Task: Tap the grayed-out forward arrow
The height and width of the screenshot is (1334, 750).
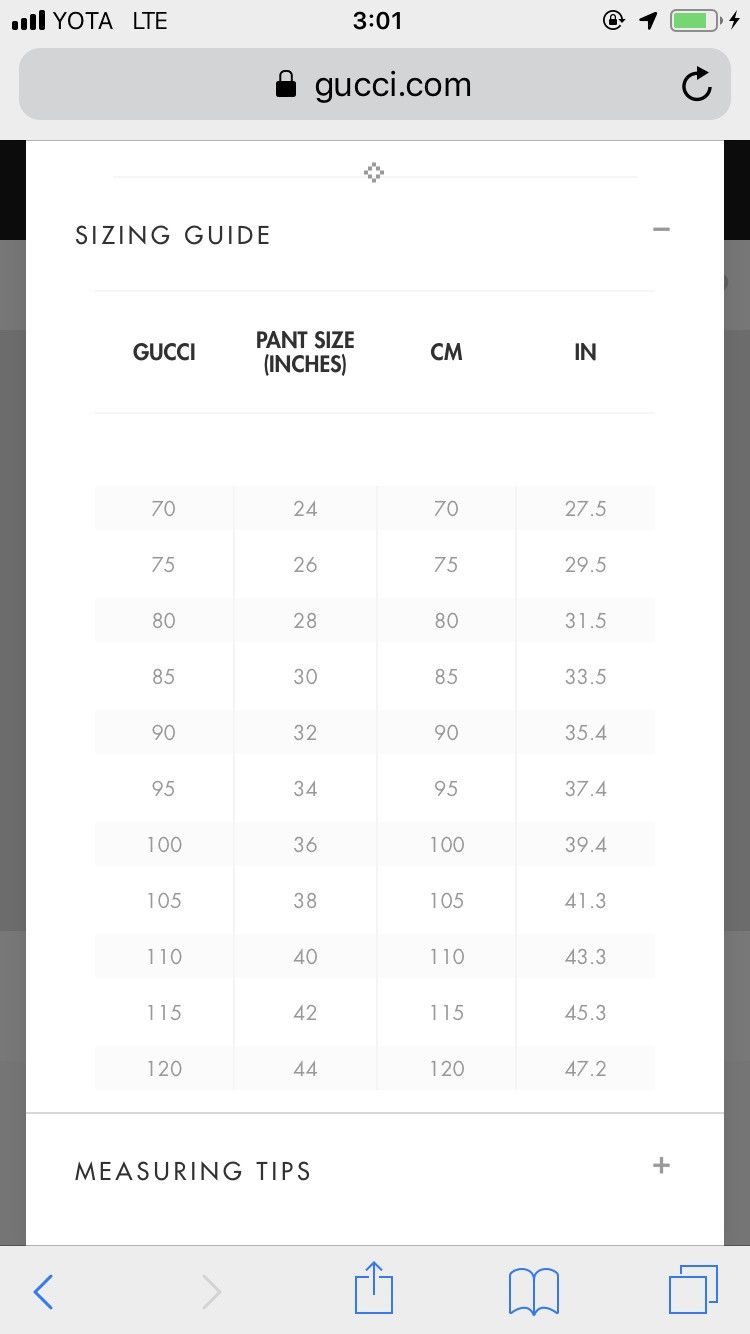Action: 212,1292
